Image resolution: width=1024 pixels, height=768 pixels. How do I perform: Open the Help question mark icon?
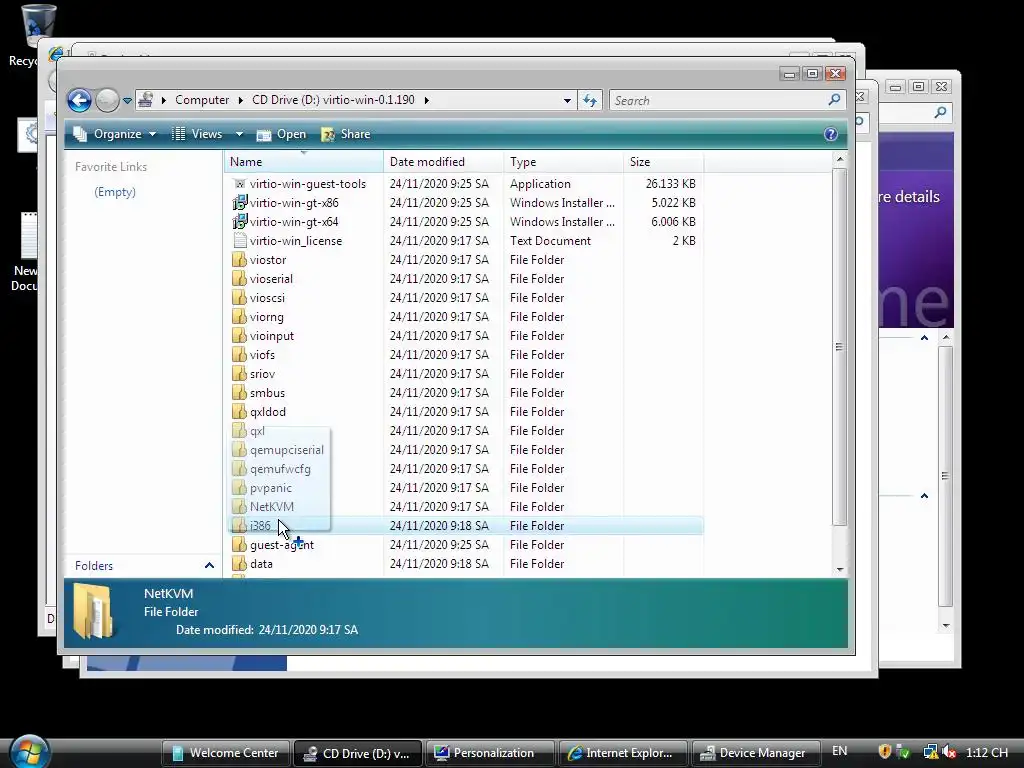[x=831, y=134]
